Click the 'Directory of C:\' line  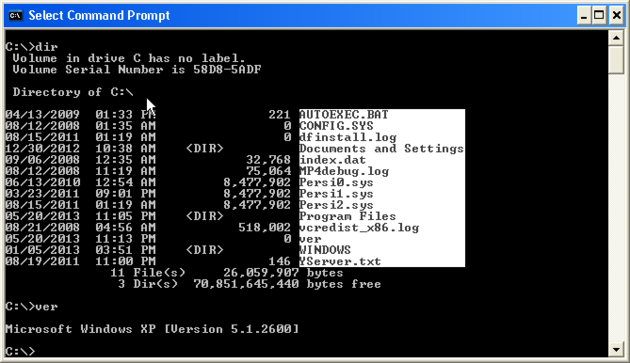coord(73,92)
